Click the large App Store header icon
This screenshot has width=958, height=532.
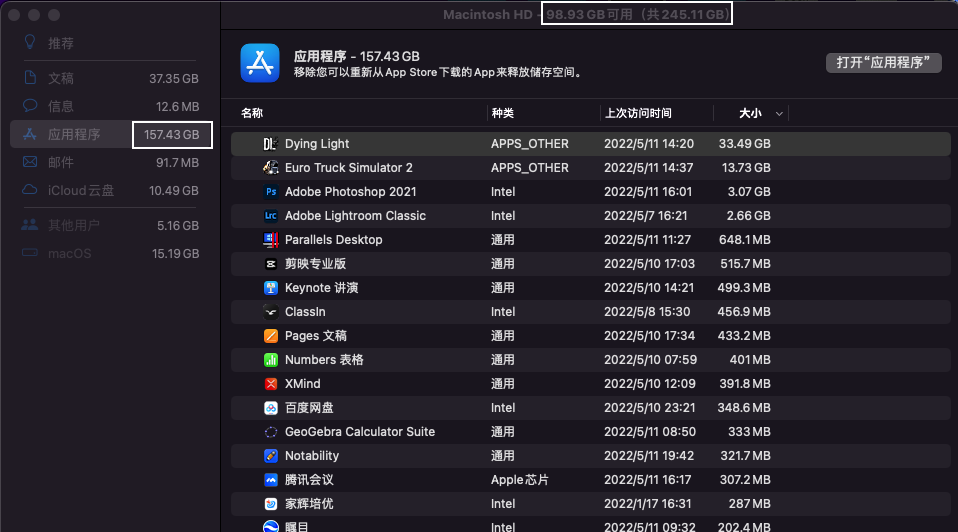tap(260, 63)
